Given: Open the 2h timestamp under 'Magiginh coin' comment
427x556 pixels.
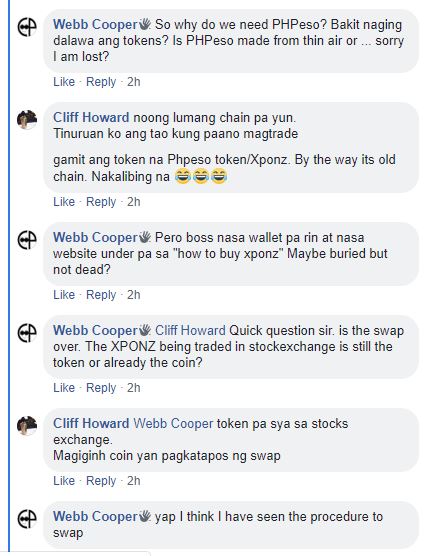Looking at the screenshot, I should 134,481.
